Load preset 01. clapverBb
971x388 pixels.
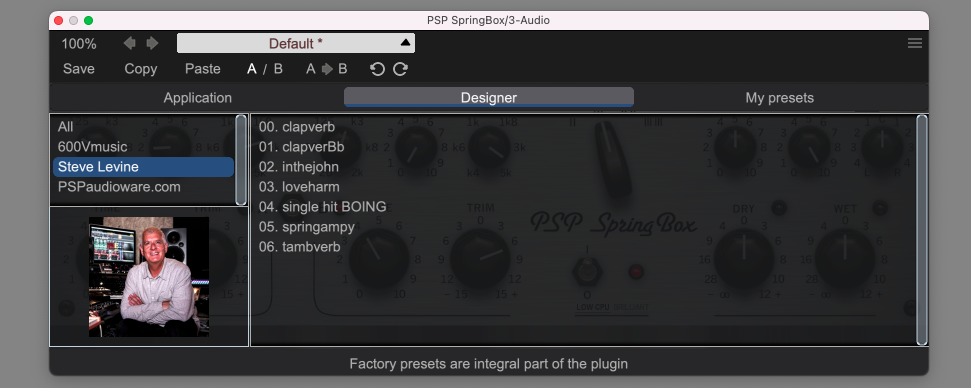(x=301, y=147)
